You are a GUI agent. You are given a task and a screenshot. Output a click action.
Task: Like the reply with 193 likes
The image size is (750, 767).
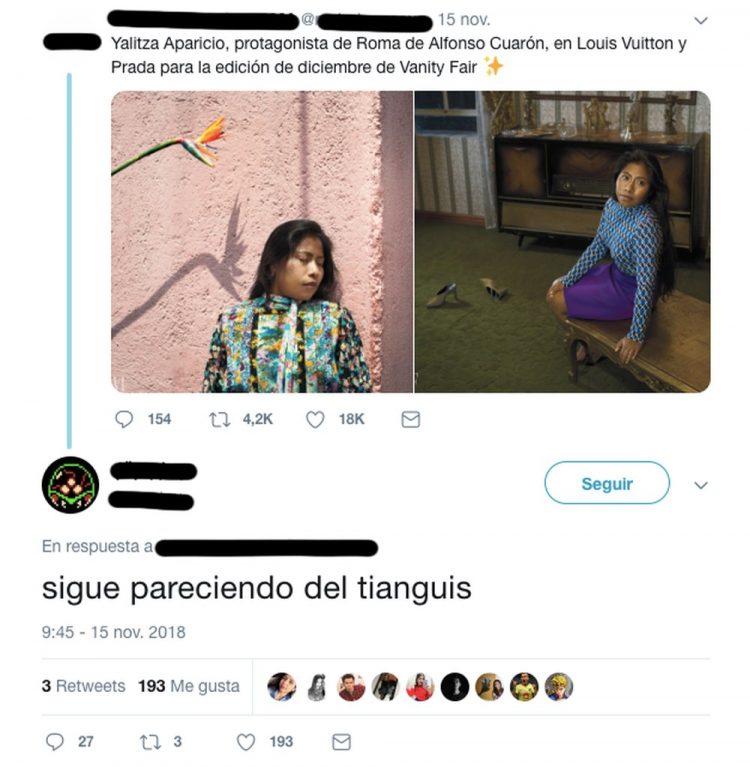click(x=246, y=742)
